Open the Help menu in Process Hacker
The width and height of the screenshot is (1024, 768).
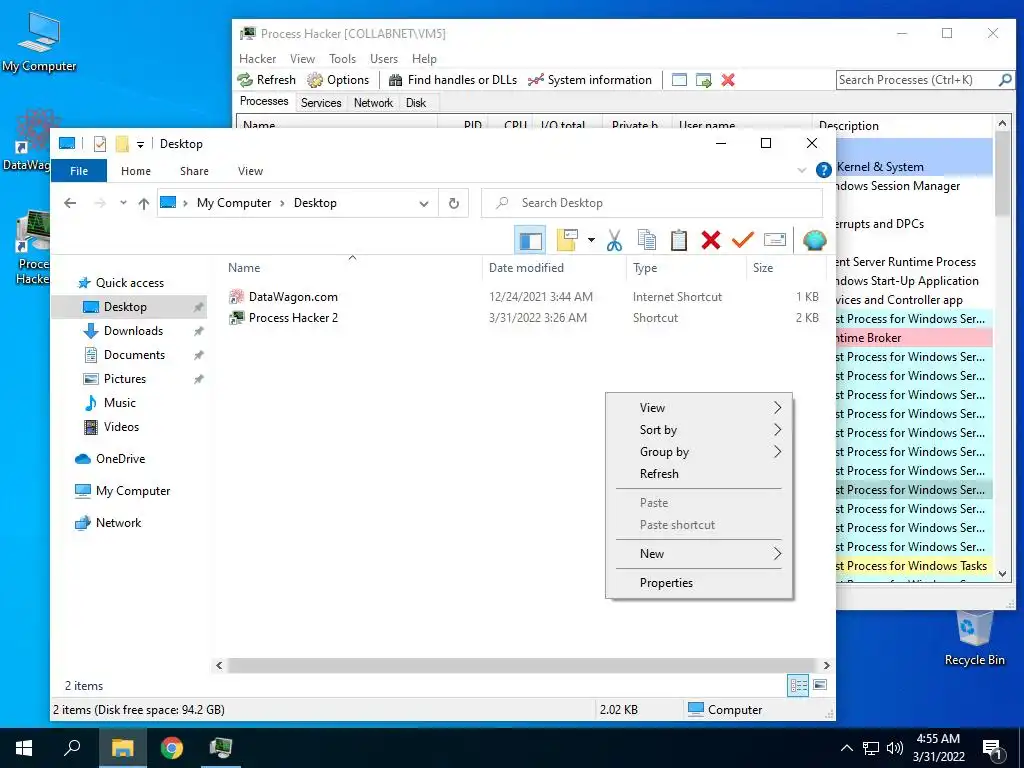(x=424, y=59)
